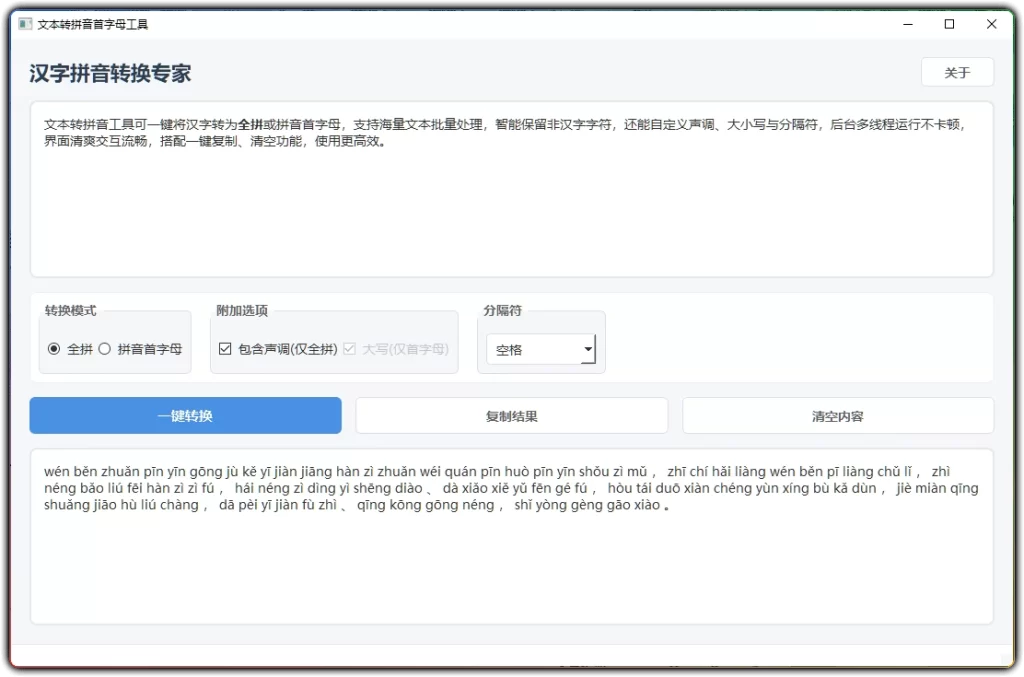
Task: Click the 一键转换 convert button
Action: tap(185, 415)
